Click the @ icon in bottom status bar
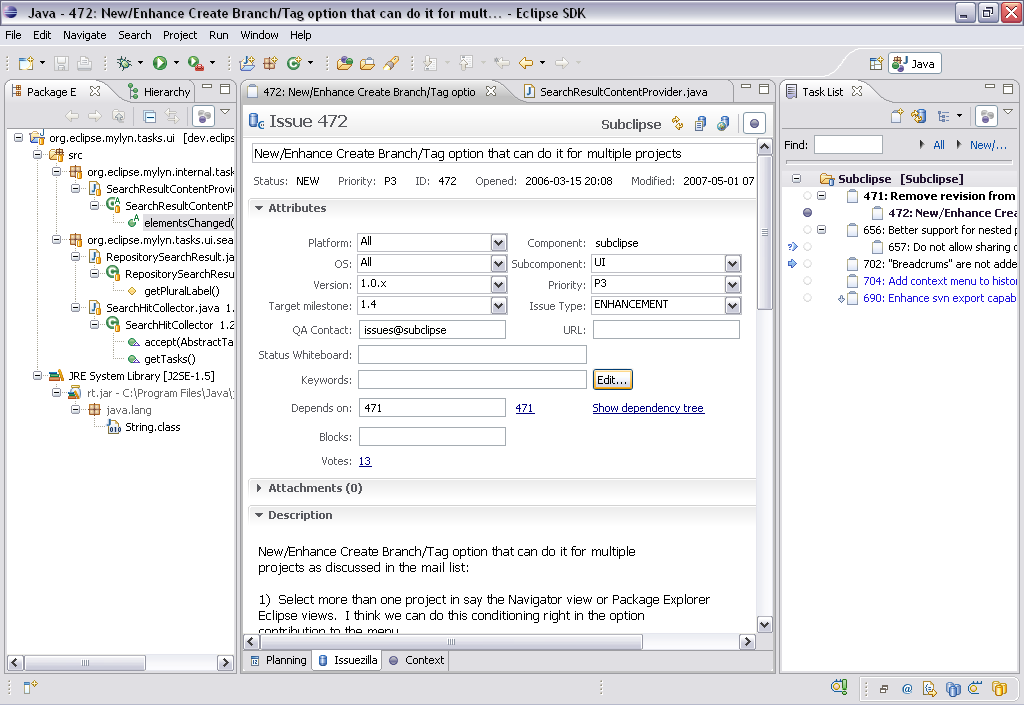 [x=907, y=688]
